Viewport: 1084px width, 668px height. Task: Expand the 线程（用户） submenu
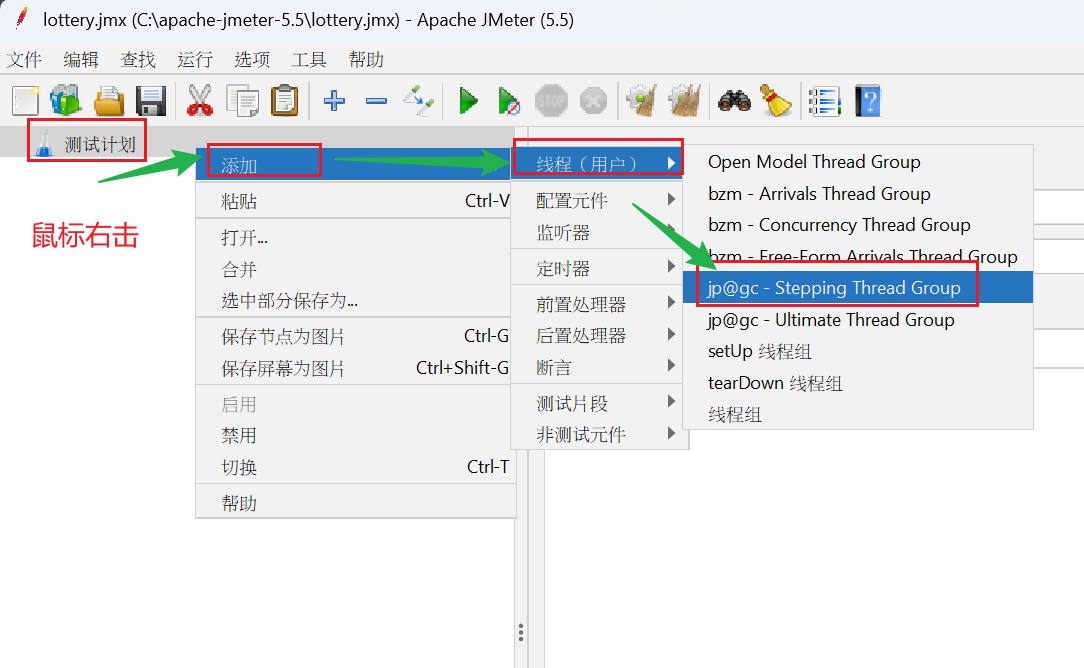pyautogui.click(x=598, y=164)
